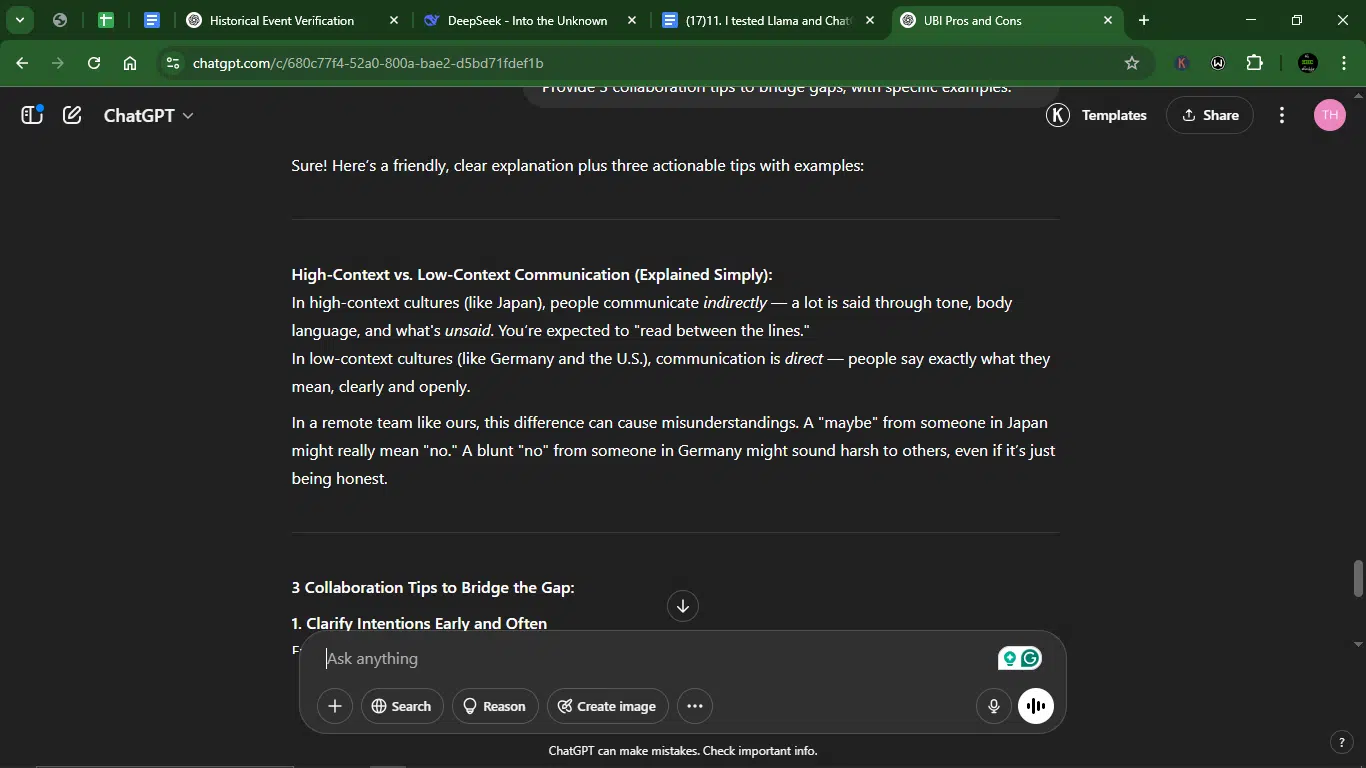Open the pinned Google Sheets tab

pos(105,20)
